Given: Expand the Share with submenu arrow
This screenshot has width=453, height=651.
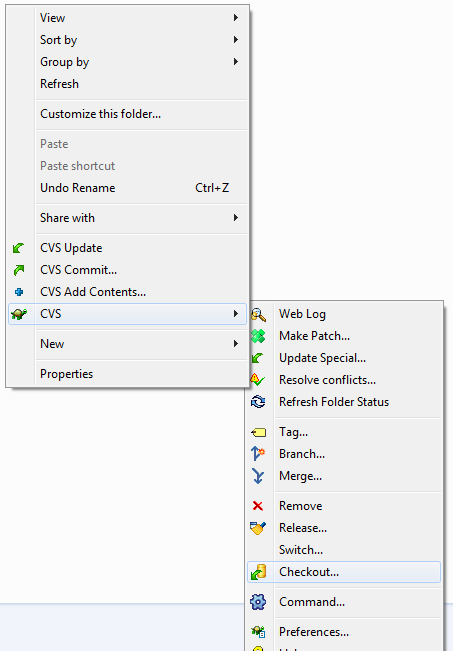Looking at the screenshot, I should 236,218.
